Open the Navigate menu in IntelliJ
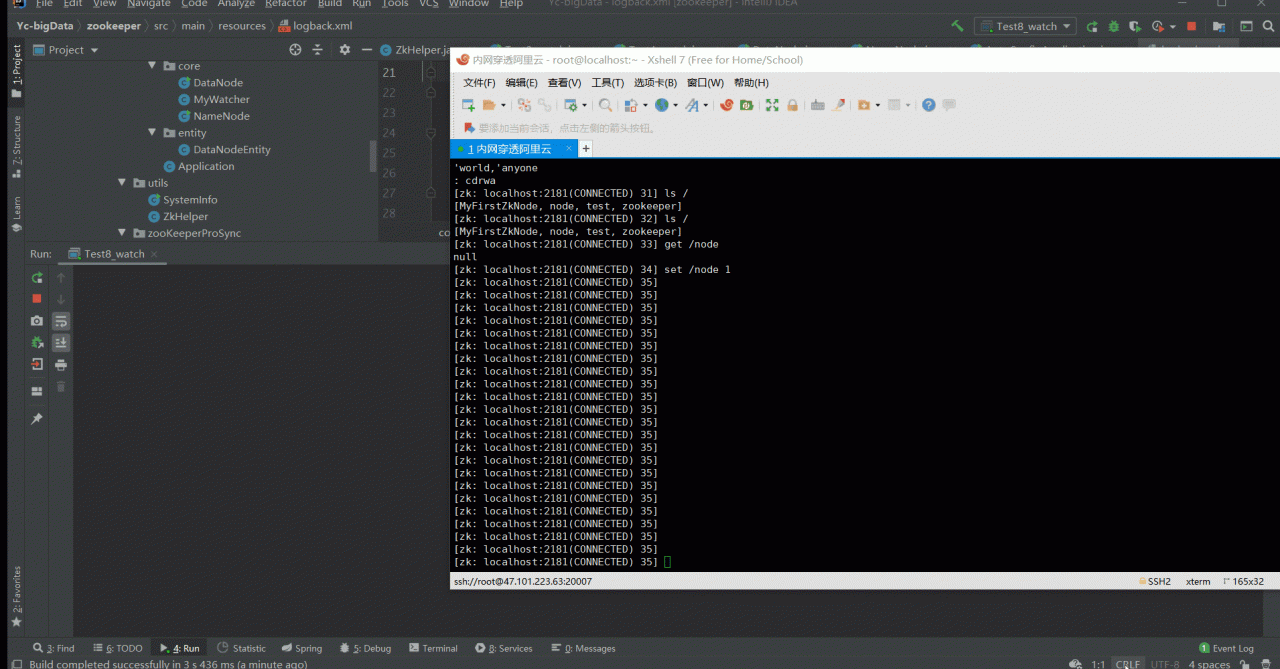The width and height of the screenshot is (1280, 669). coord(149,4)
